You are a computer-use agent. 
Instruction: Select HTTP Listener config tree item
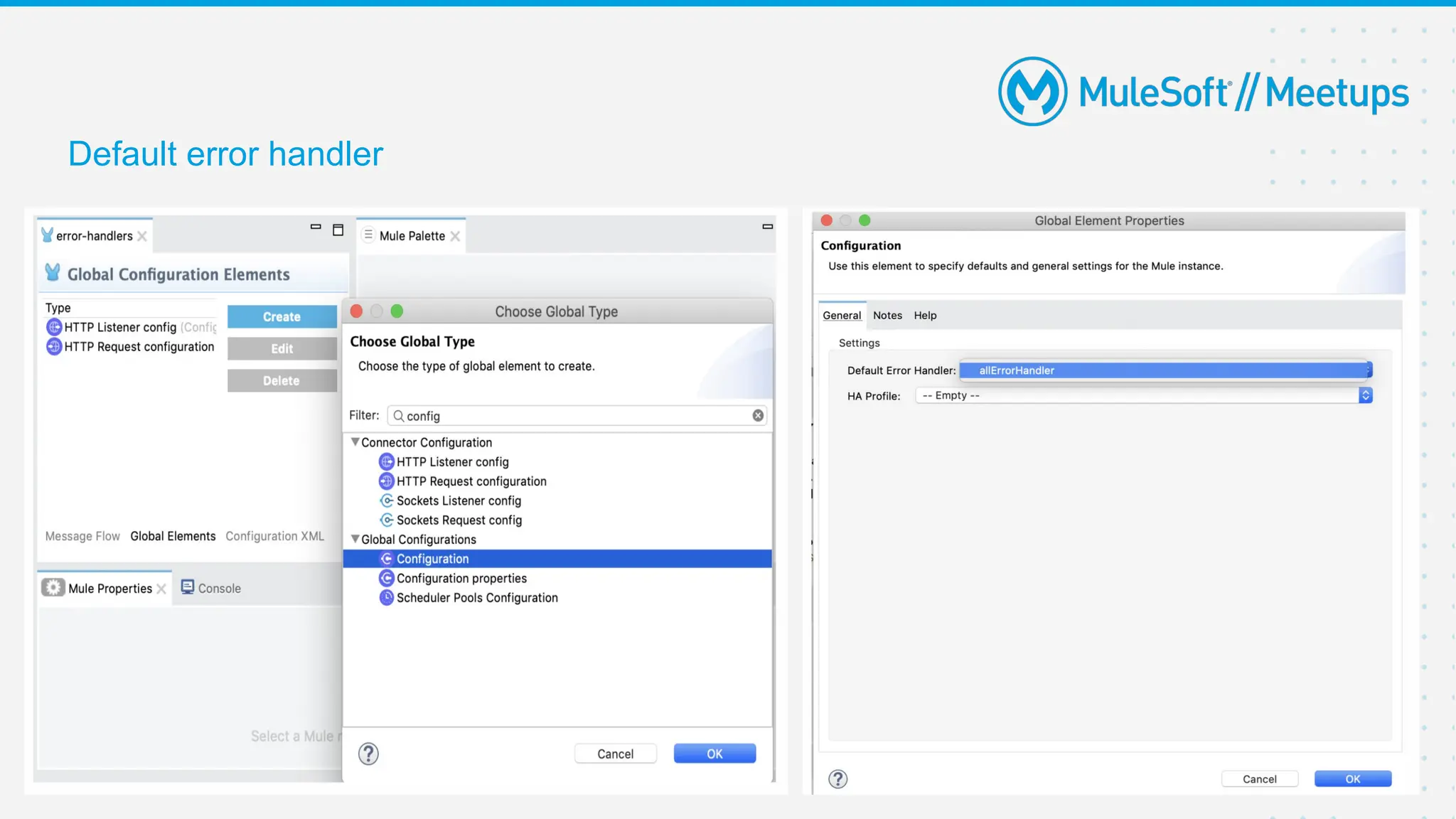pos(452,462)
